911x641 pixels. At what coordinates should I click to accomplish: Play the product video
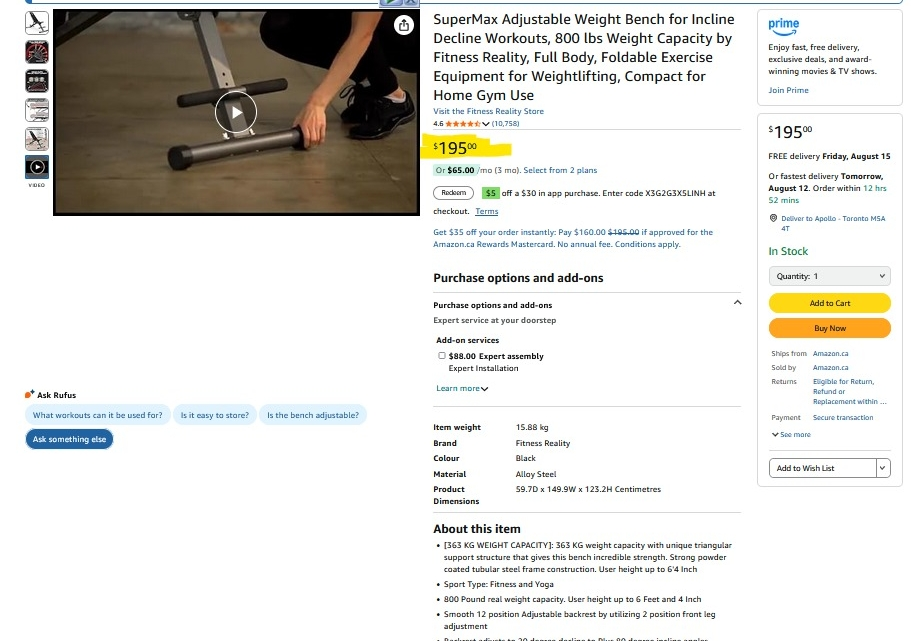point(236,112)
